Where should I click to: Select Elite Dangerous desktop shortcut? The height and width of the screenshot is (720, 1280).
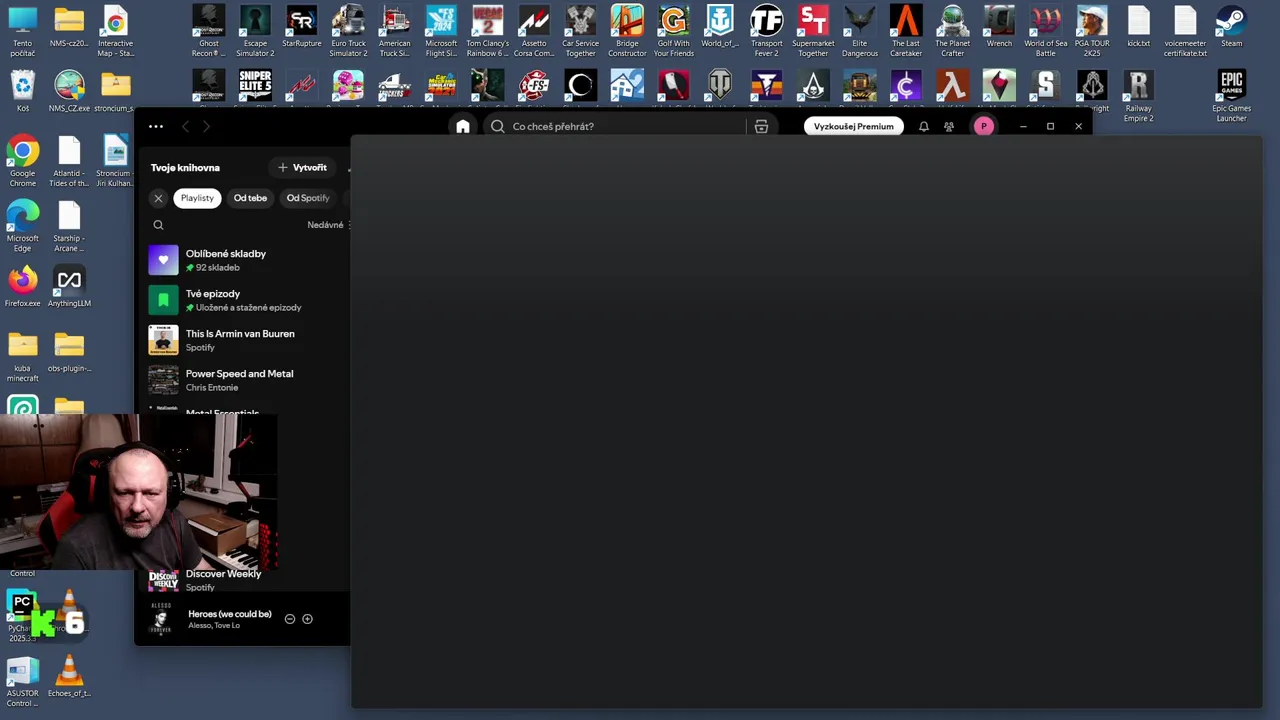pyautogui.click(x=859, y=31)
